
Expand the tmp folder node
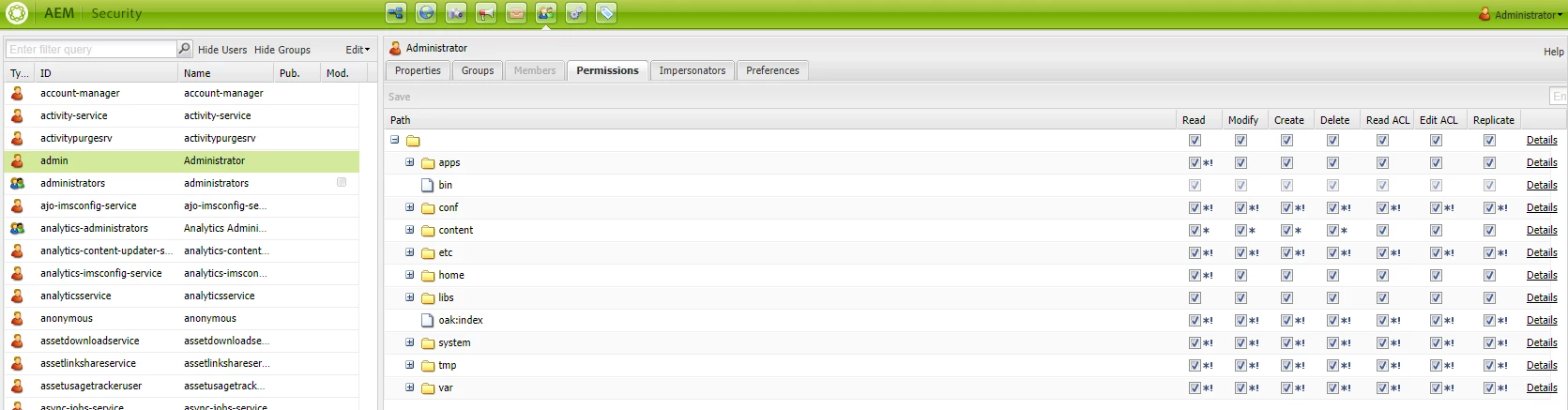410,365
